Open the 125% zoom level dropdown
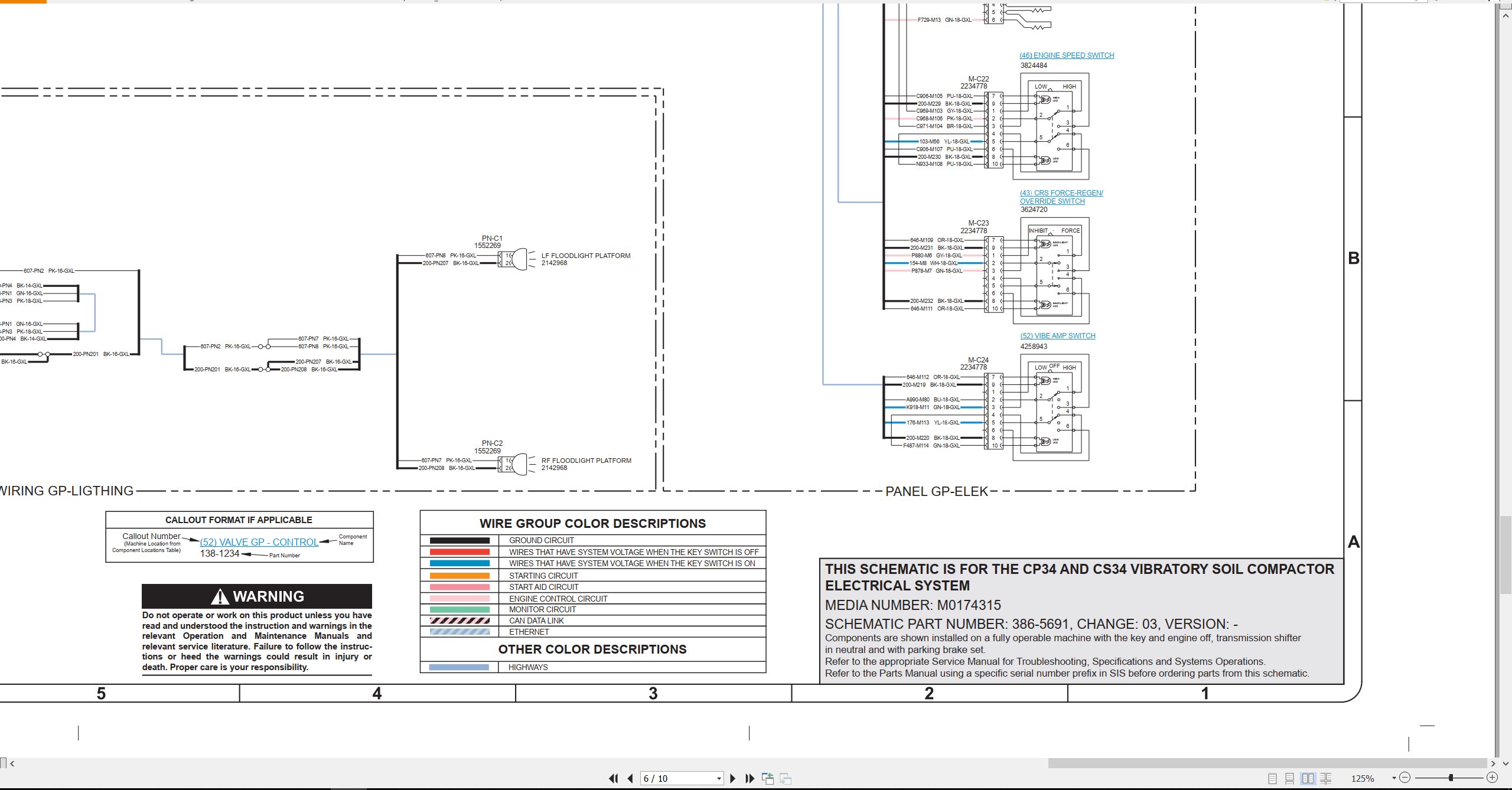Screen dimensions: 1512x790 [1394, 779]
